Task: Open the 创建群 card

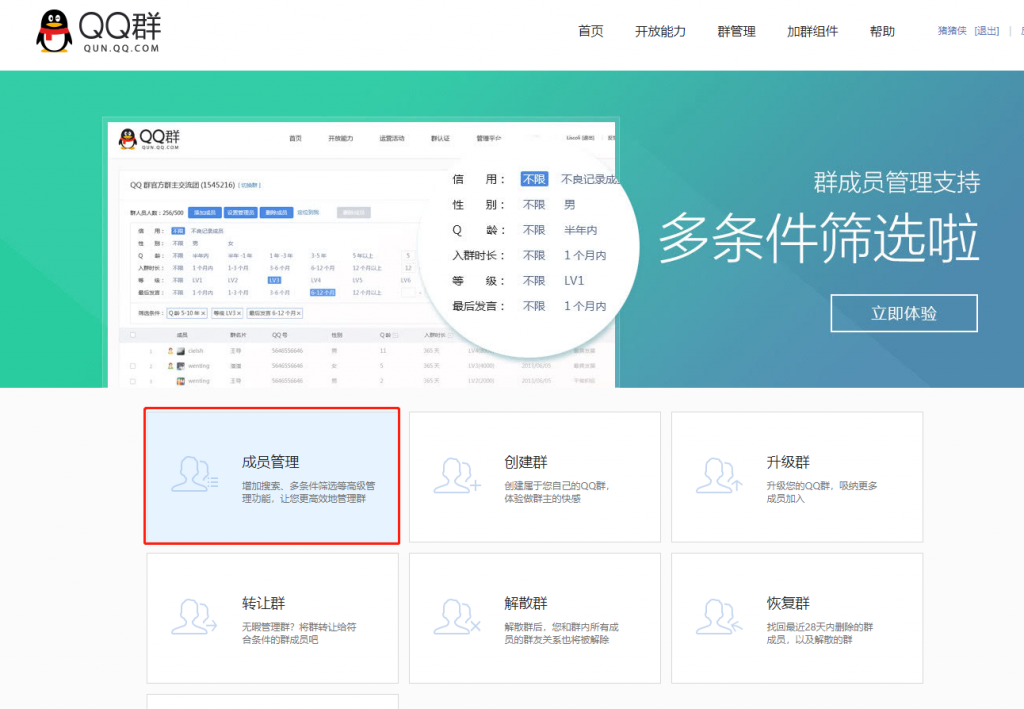Action: (x=535, y=477)
